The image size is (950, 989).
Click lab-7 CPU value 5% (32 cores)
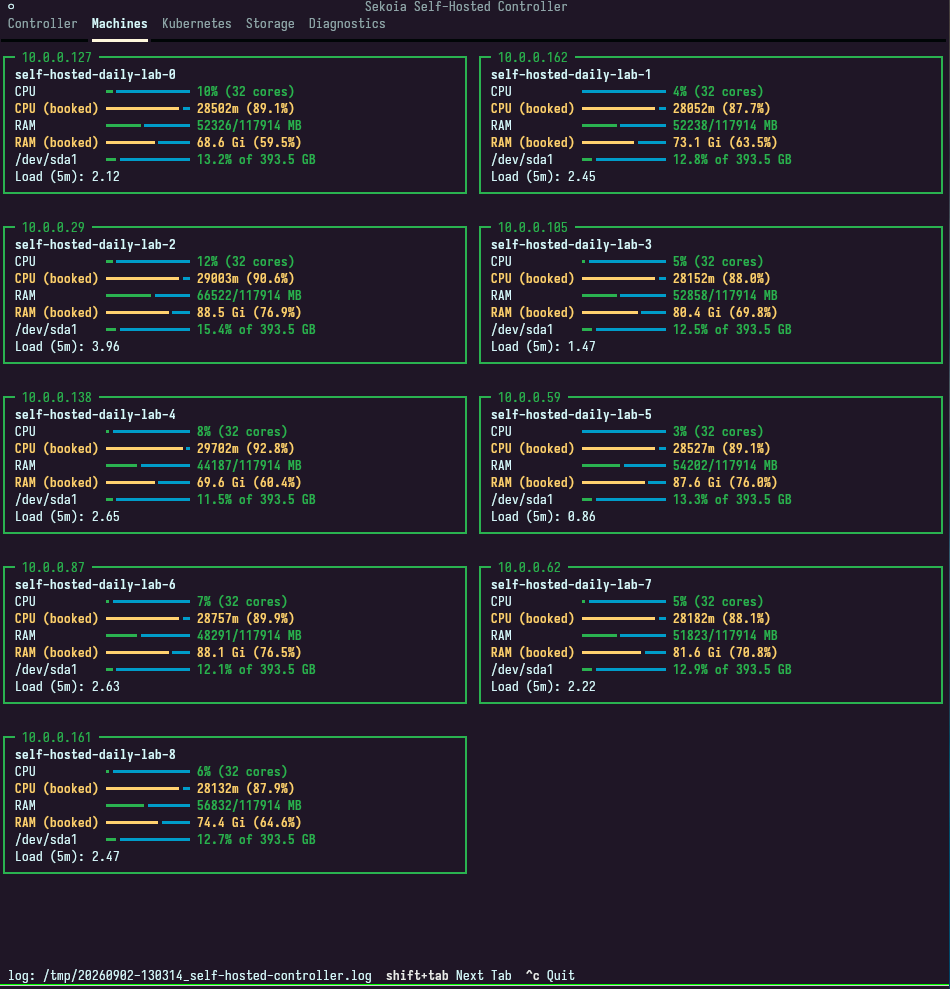718,601
